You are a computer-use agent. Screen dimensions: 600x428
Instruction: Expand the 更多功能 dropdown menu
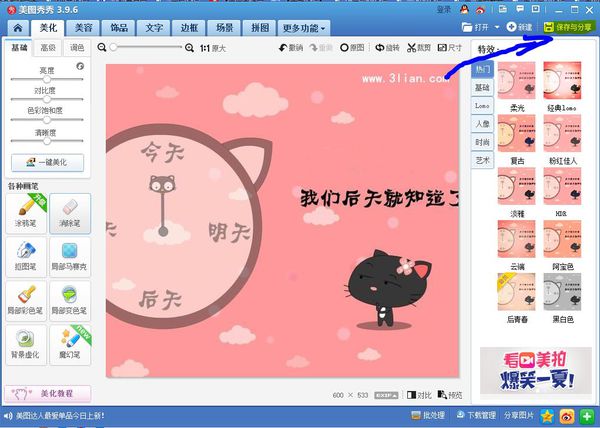(x=304, y=28)
